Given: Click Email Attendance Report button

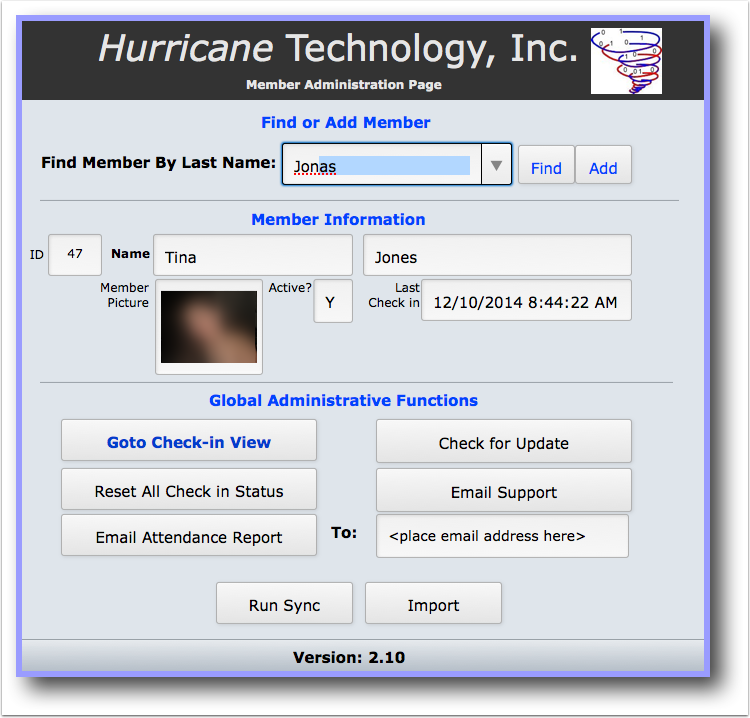Looking at the screenshot, I should pyautogui.click(x=189, y=535).
